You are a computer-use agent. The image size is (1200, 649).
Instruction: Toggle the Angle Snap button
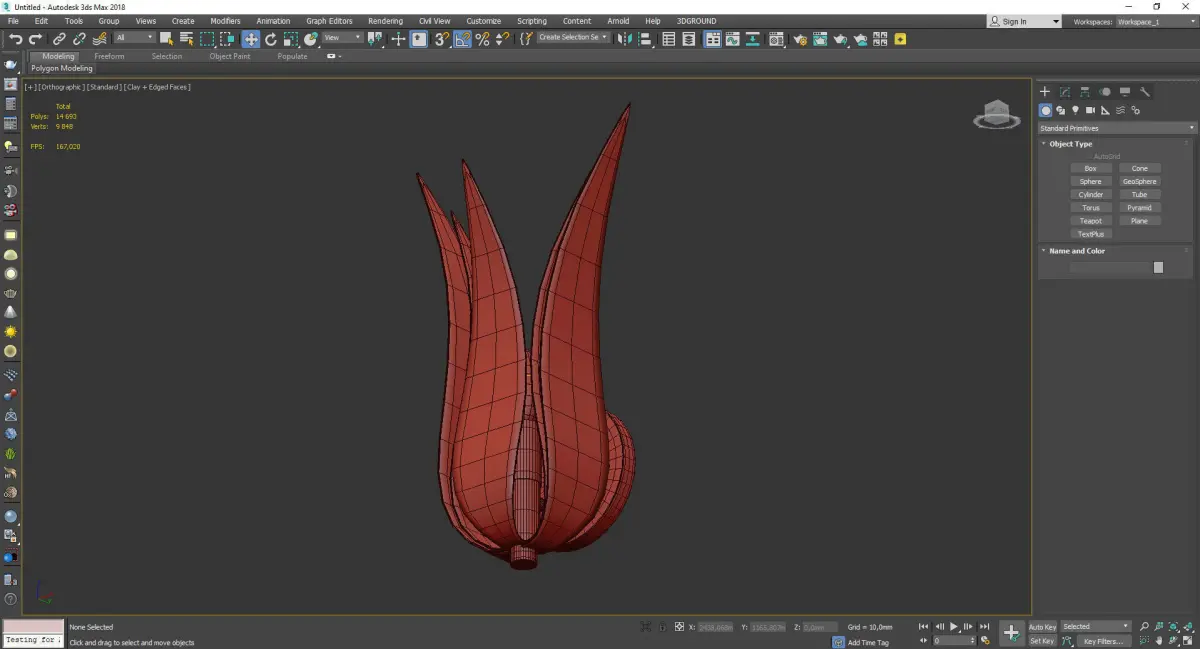[x=462, y=39]
